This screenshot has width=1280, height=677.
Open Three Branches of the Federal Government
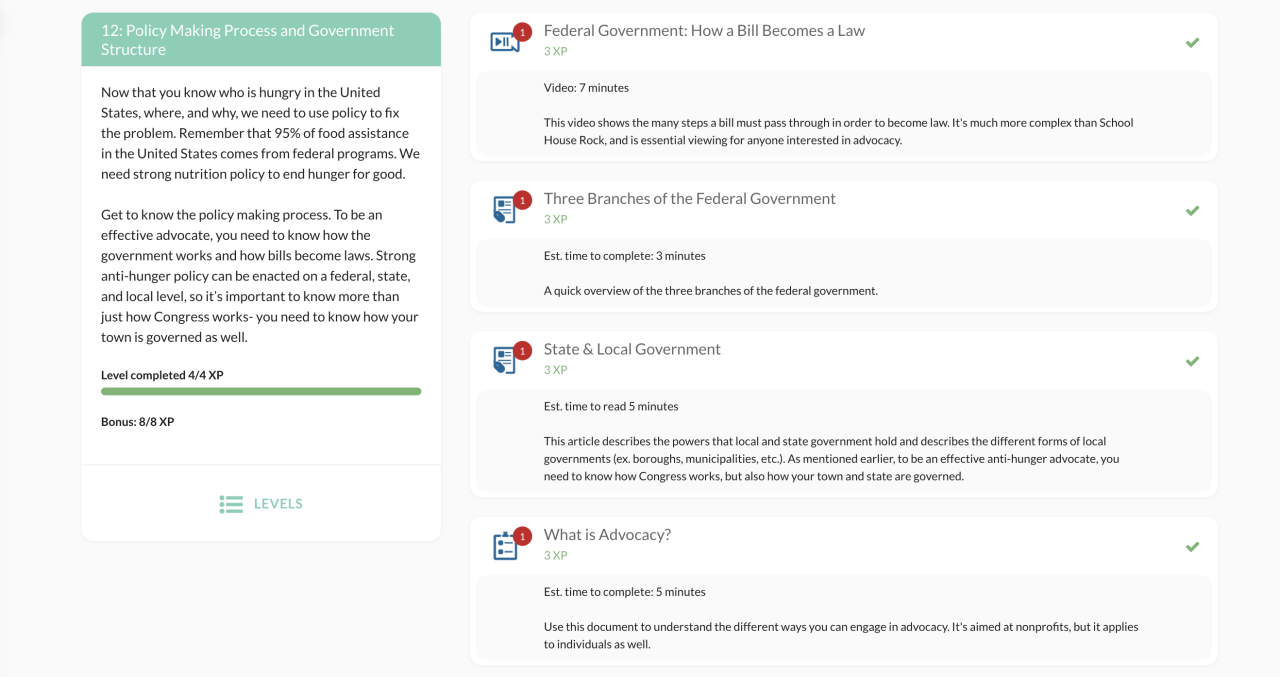pos(689,199)
